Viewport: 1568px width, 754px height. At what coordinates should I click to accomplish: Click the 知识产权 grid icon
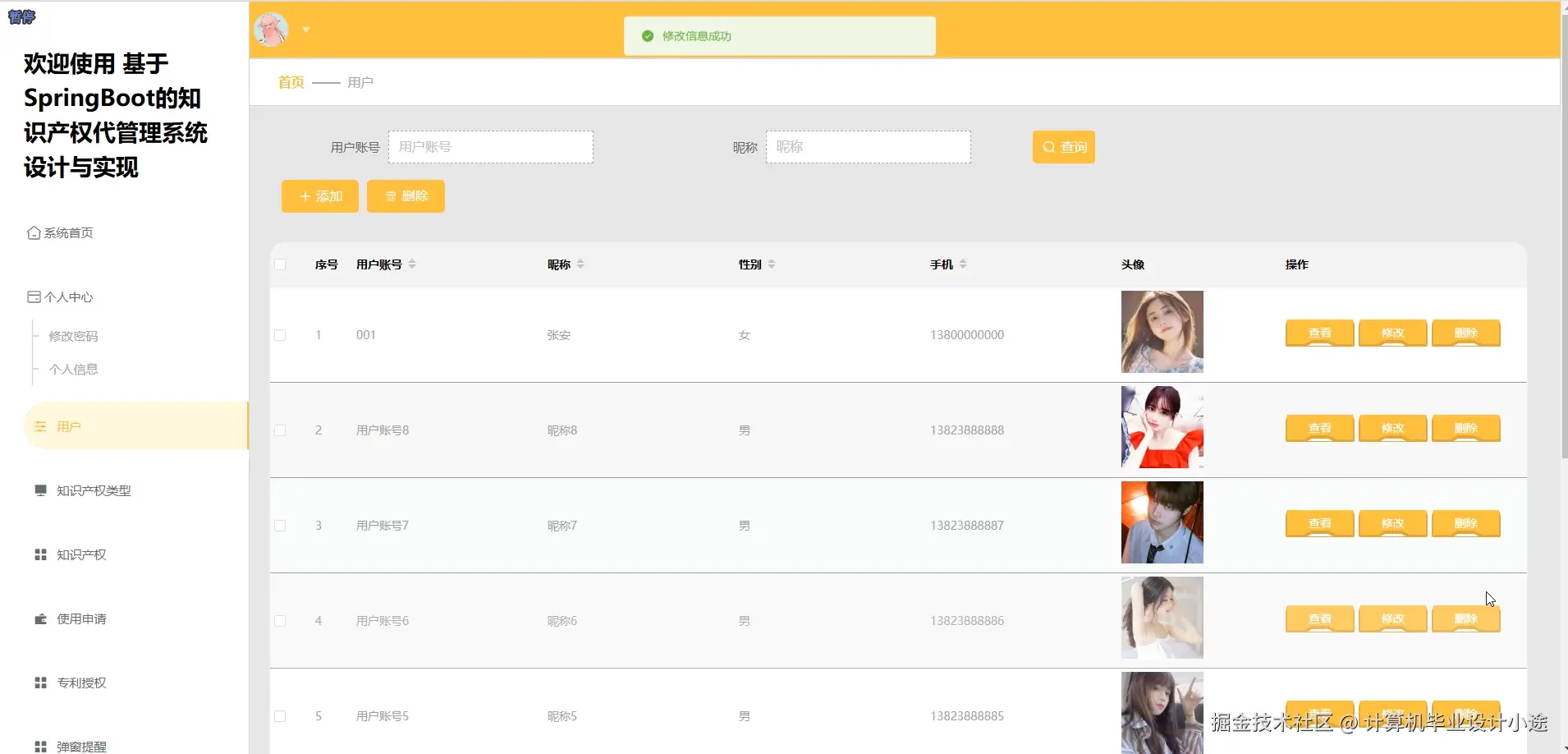click(40, 555)
